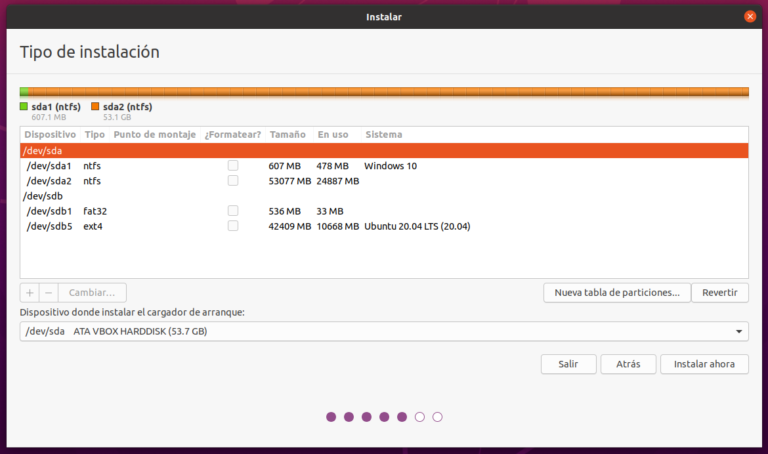Click the Punto de montaje column header
768x454 pixels.
click(x=154, y=135)
